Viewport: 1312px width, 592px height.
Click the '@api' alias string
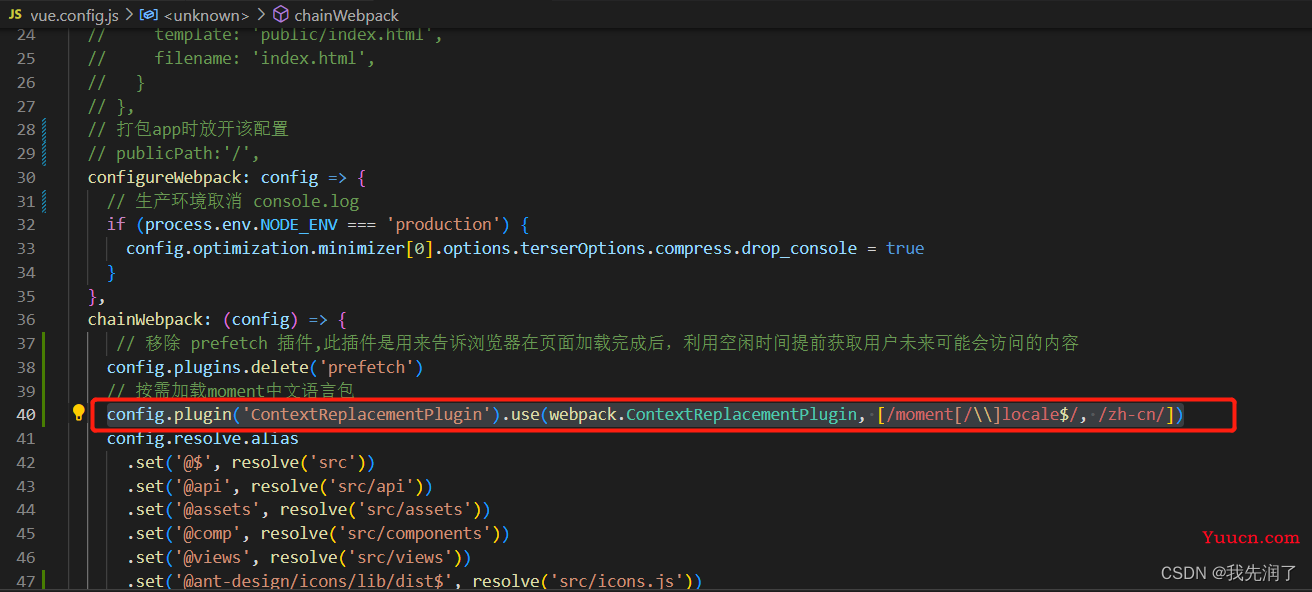pyautogui.click(x=203, y=486)
